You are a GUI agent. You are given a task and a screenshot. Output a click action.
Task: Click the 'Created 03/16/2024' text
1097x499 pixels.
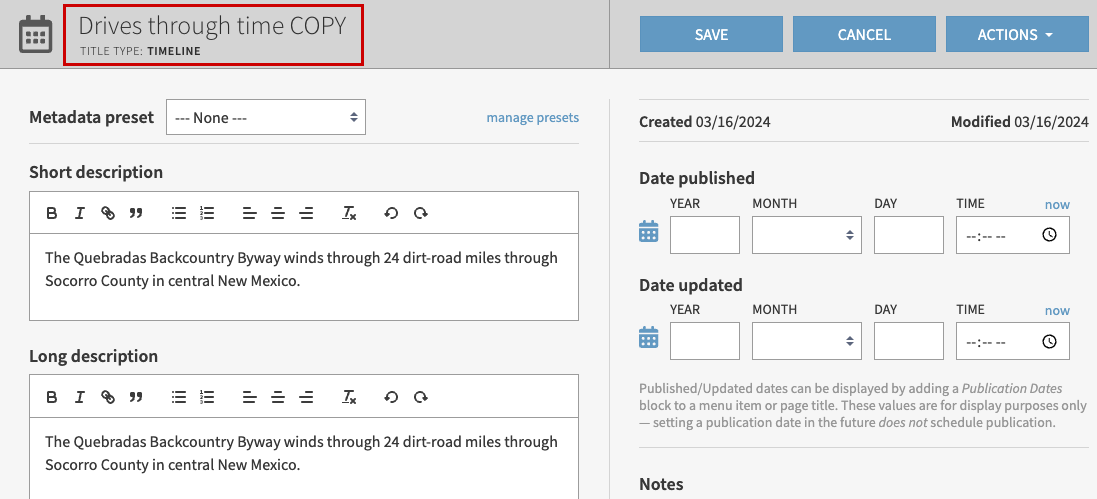coord(705,122)
